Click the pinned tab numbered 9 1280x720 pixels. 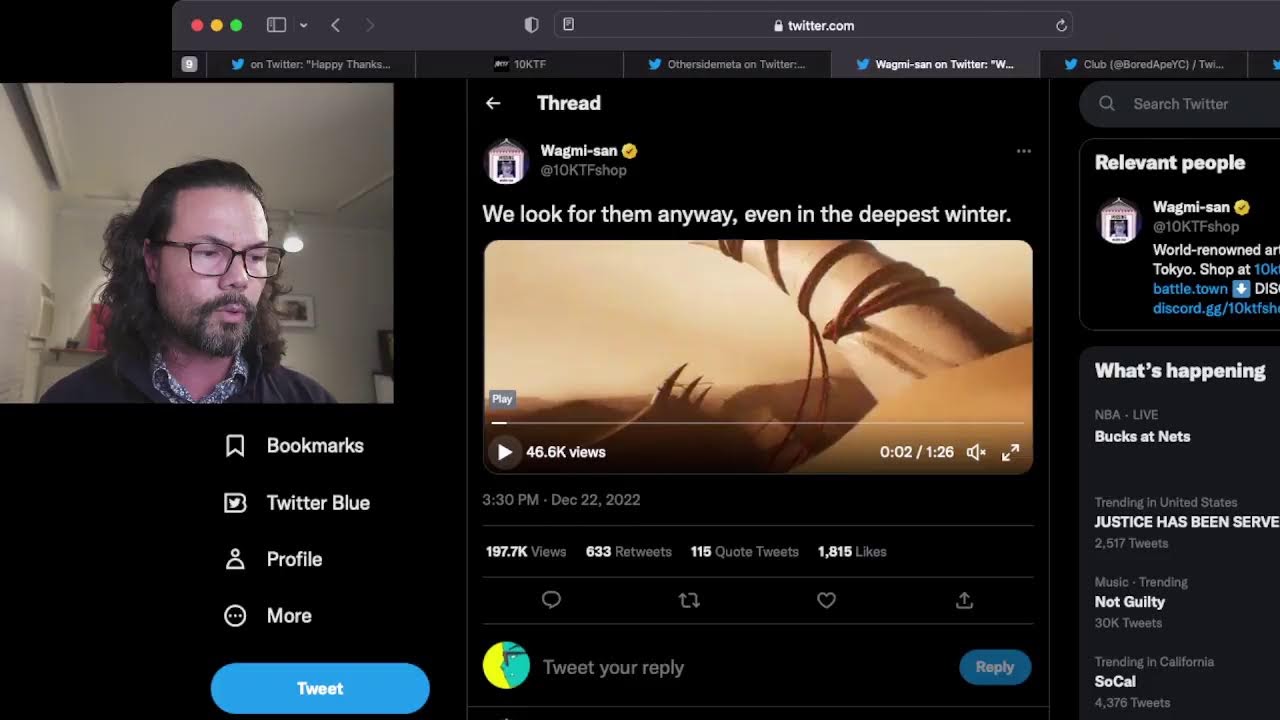click(189, 64)
